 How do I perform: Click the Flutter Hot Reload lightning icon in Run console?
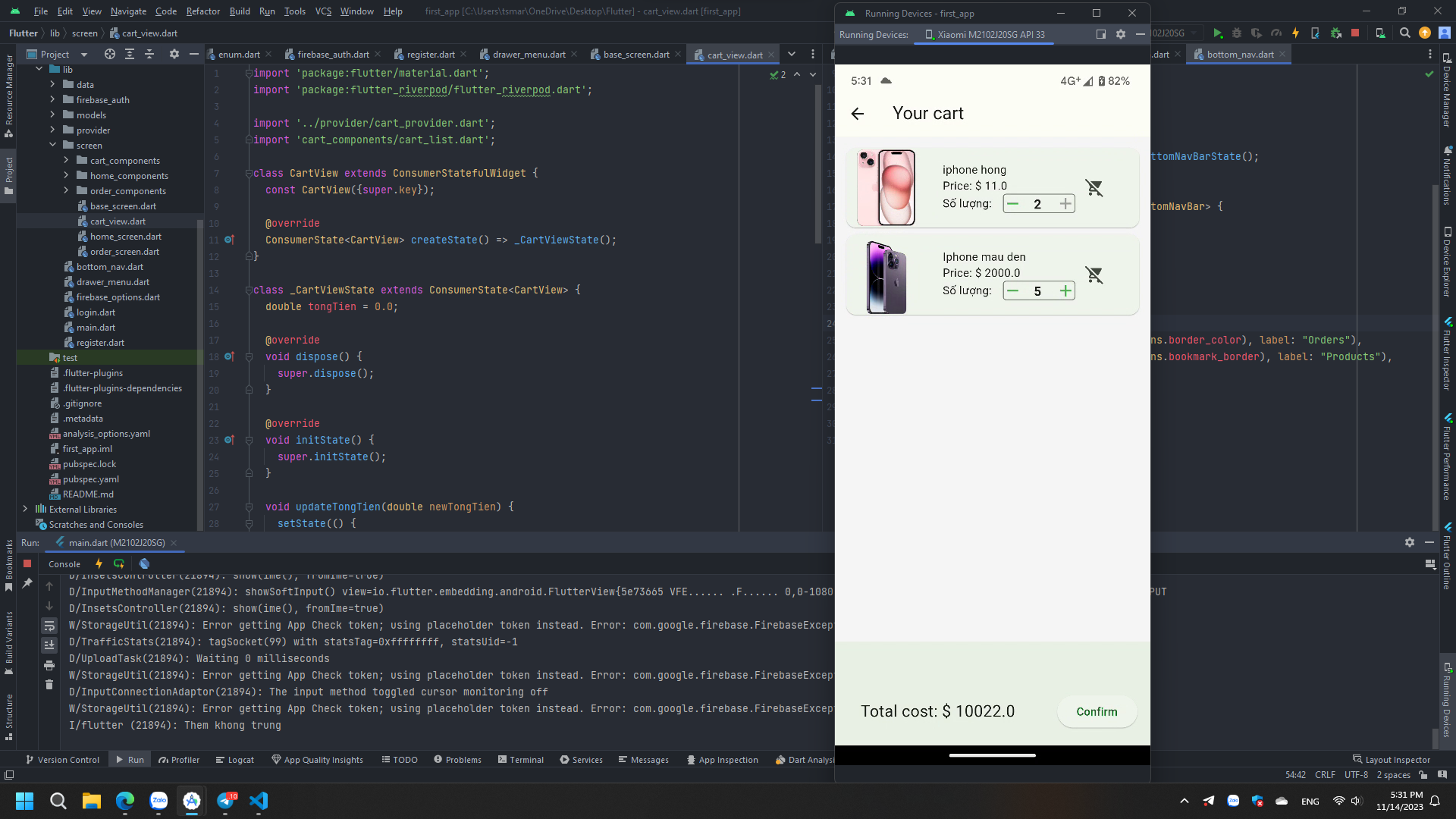coord(99,563)
